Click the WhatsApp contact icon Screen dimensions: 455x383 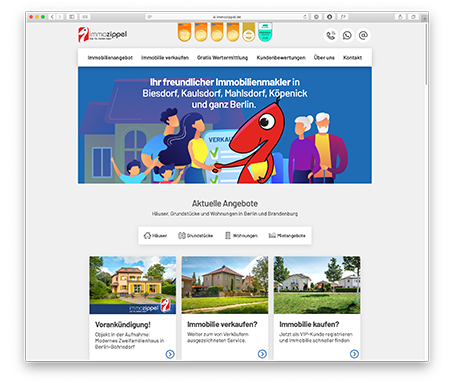[x=347, y=35]
